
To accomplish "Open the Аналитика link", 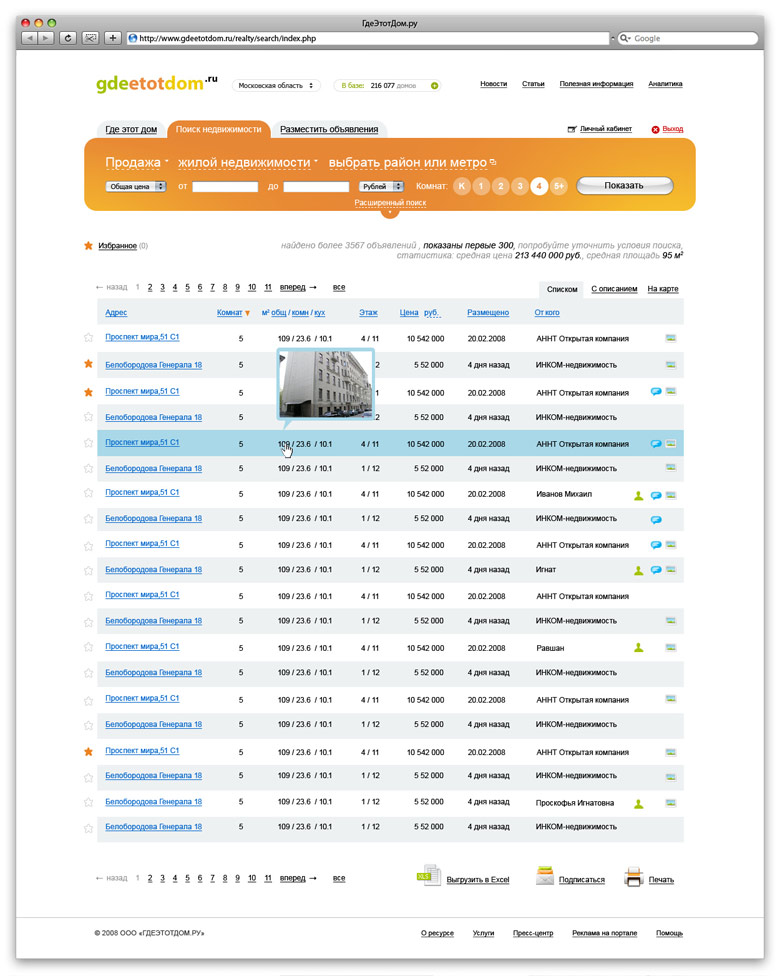I will [665, 83].
